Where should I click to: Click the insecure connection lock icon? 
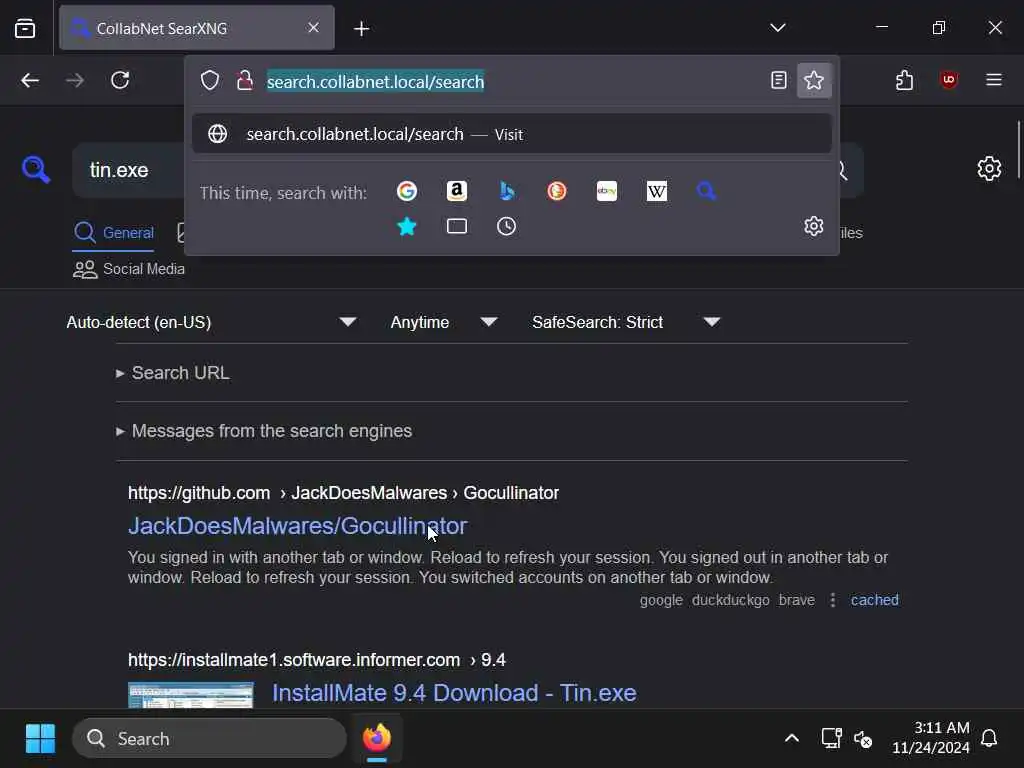tap(245, 80)
